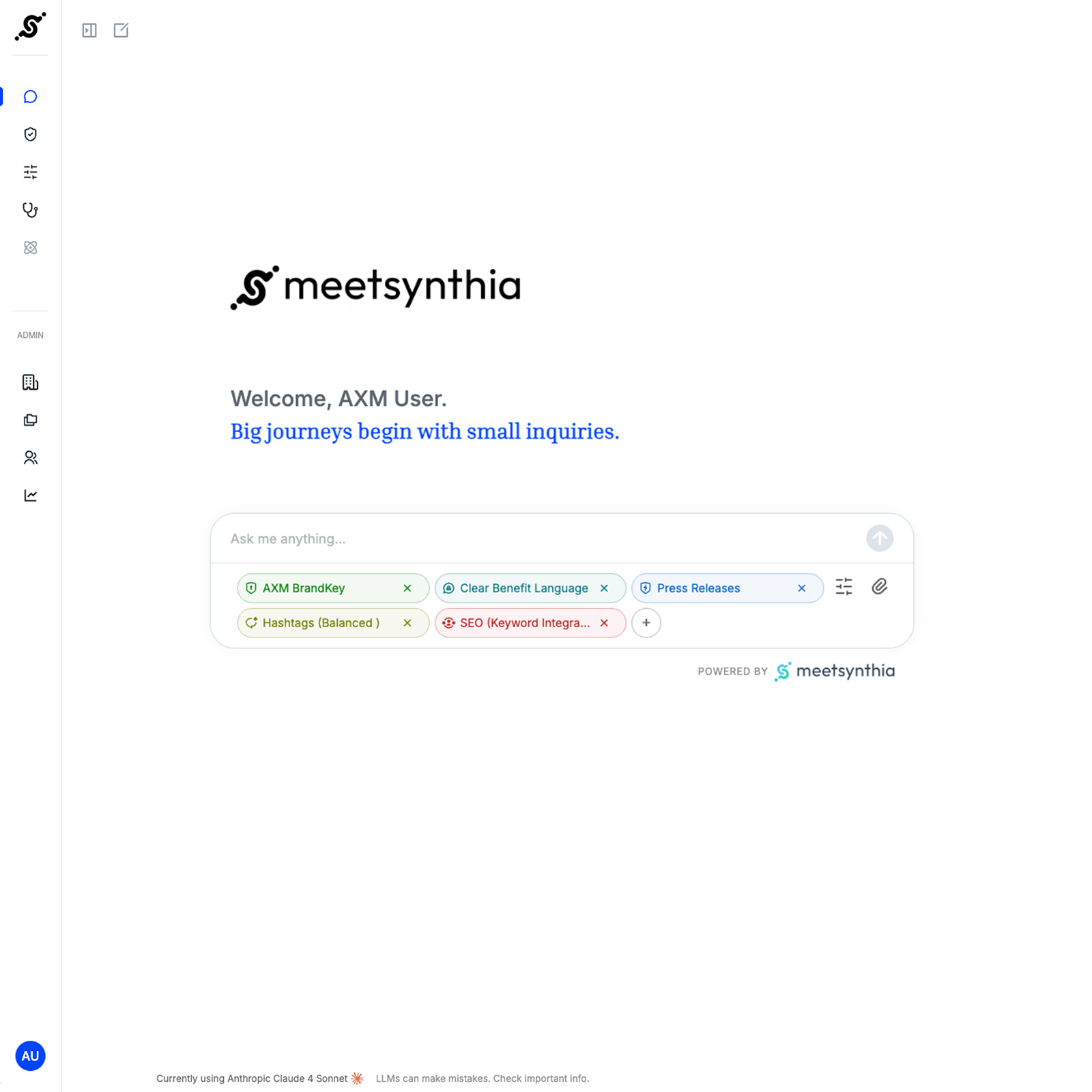Click the Ask me anything input field
This screenshot has width=1092, height=1092.
[x=478, y=538]
